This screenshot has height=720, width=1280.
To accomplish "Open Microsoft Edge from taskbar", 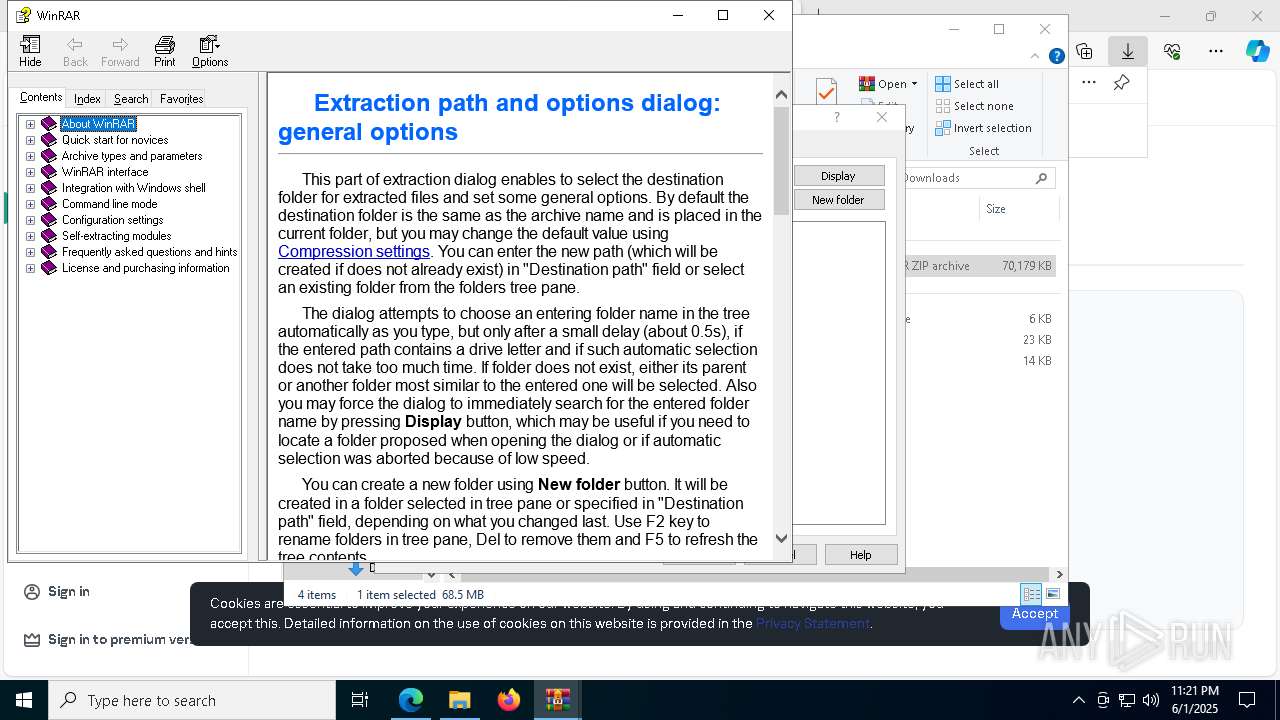I will coord(411,700).
